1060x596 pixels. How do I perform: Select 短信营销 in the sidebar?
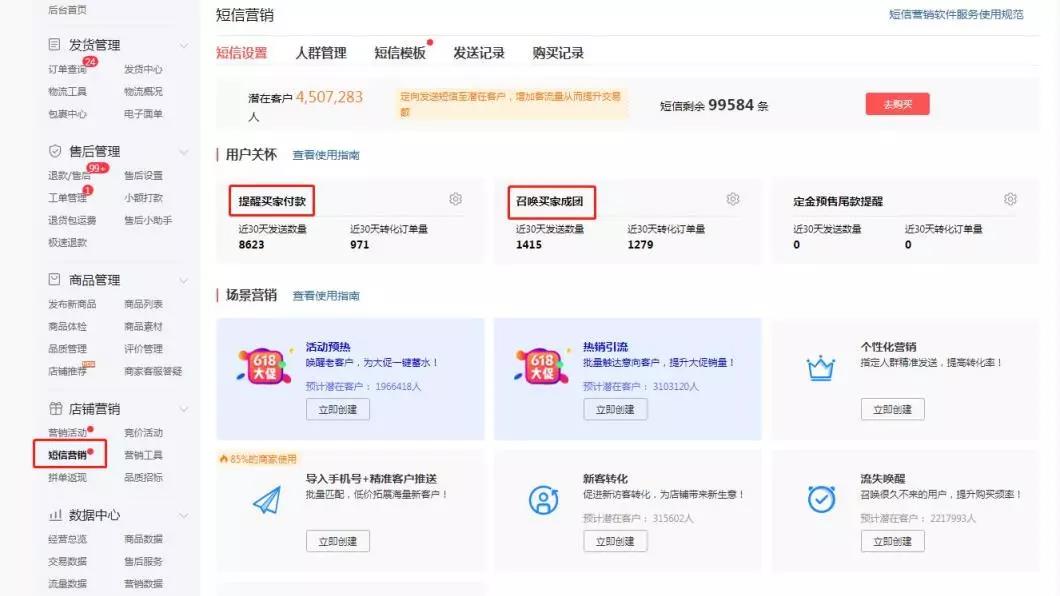point(67,455)
